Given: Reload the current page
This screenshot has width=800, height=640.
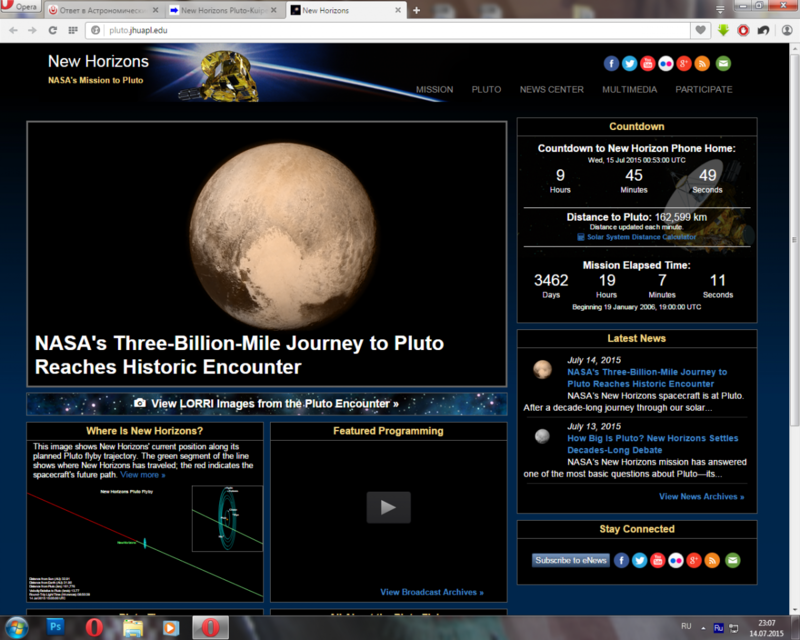Looking at the screenshot, I should pos(53,31).
